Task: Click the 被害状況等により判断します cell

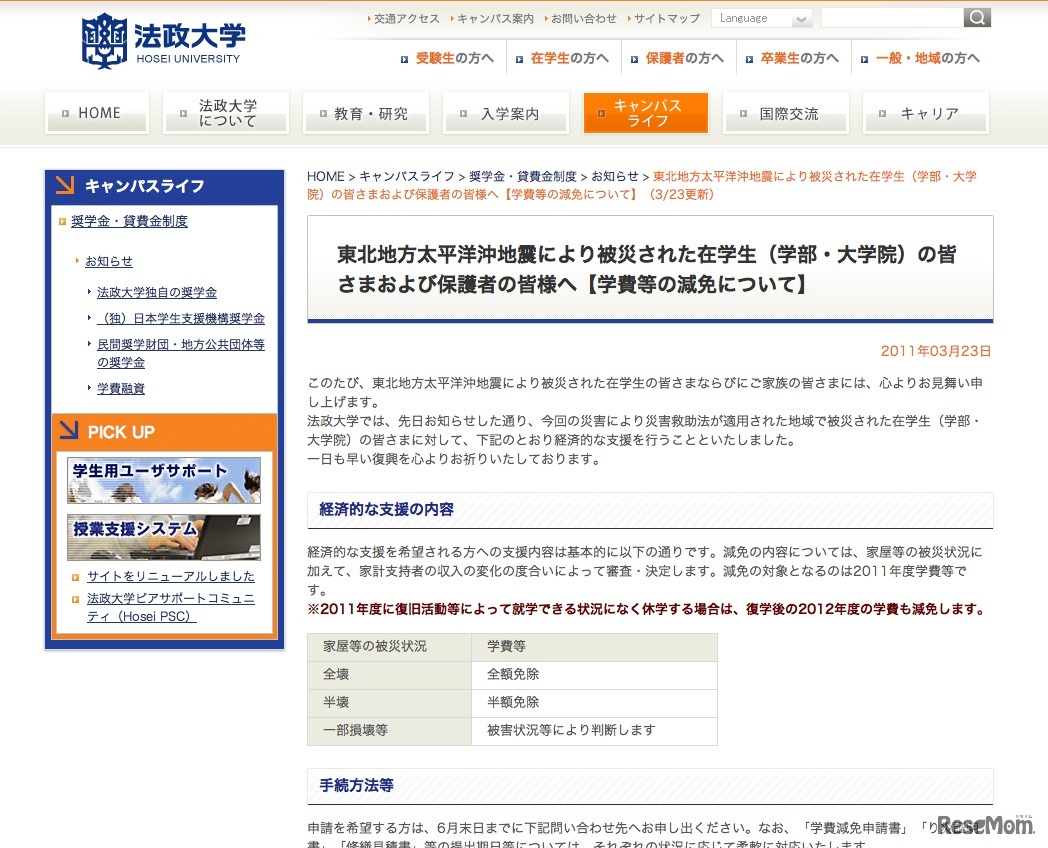Action: point(594,731)
